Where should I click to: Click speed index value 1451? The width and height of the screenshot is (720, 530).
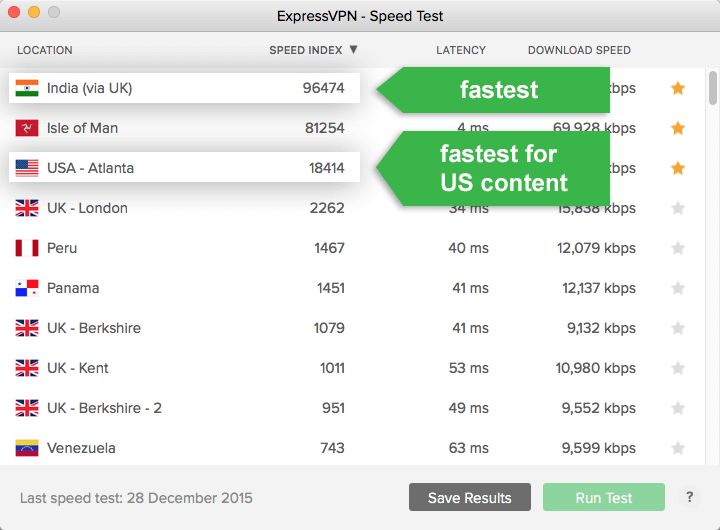tap(331, 288)
